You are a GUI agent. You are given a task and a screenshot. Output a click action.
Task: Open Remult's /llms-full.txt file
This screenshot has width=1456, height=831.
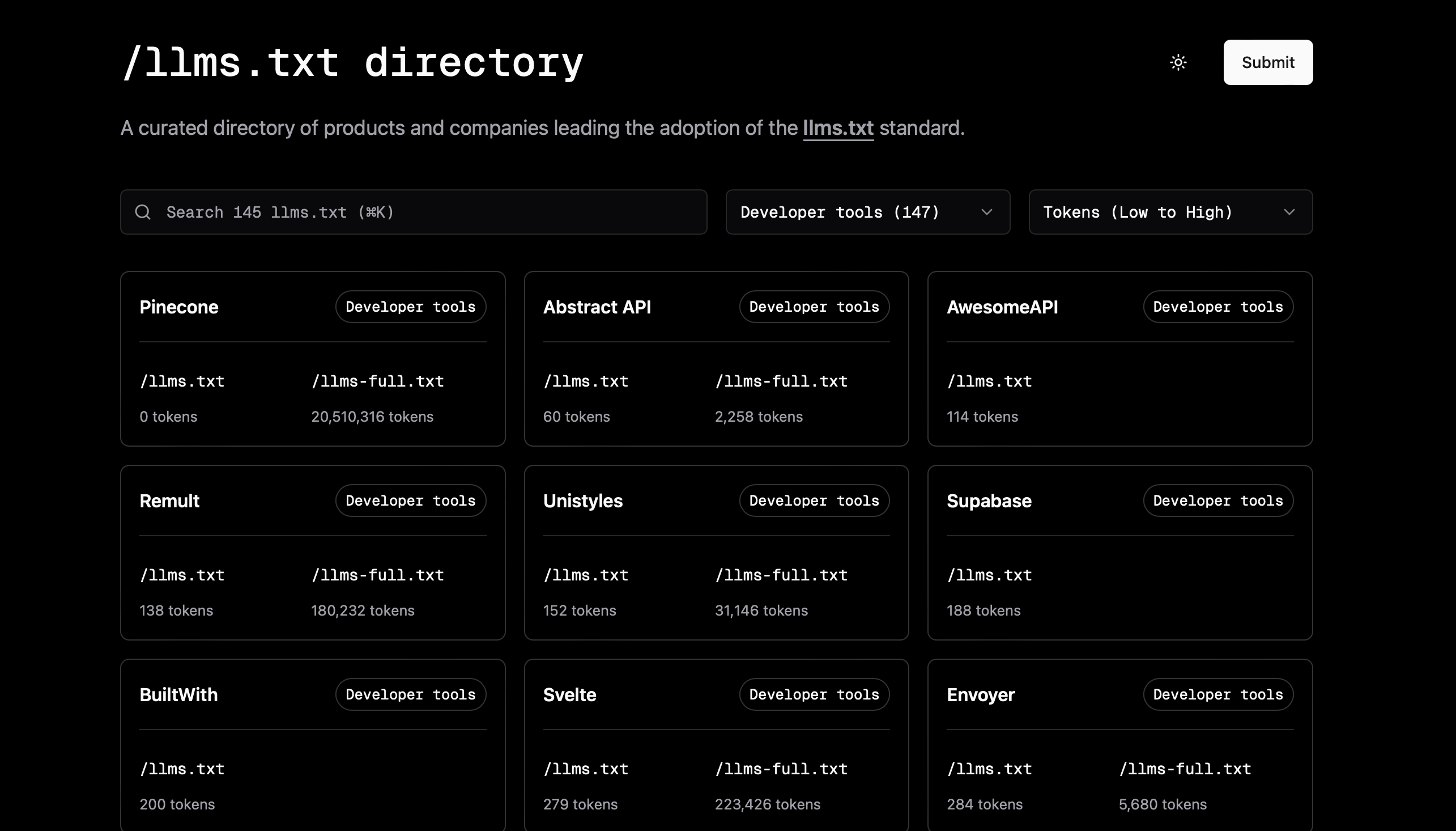click(377, 575)
